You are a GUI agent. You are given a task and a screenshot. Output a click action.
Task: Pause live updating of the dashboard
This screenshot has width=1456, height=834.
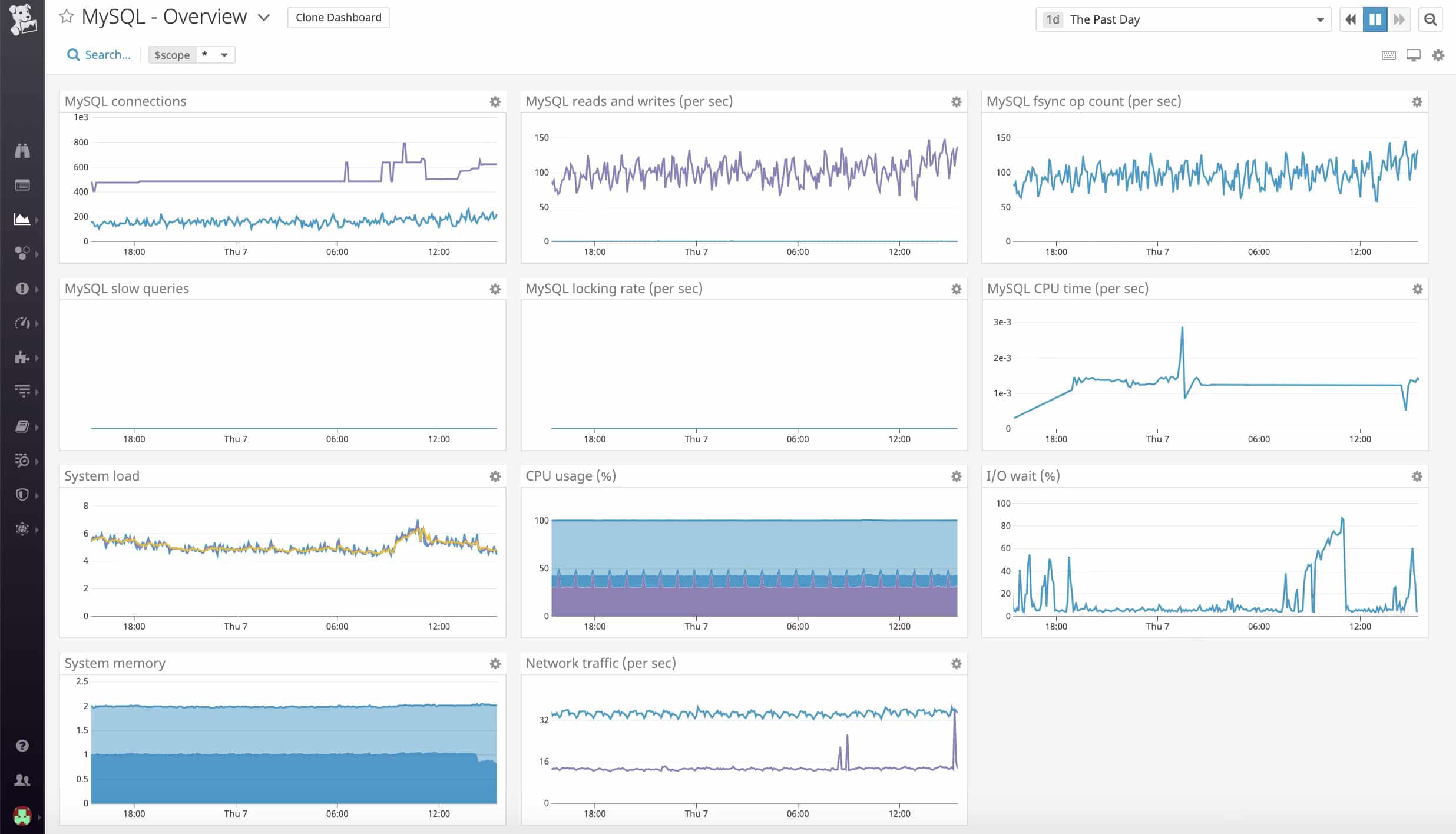coord(1375,19)
